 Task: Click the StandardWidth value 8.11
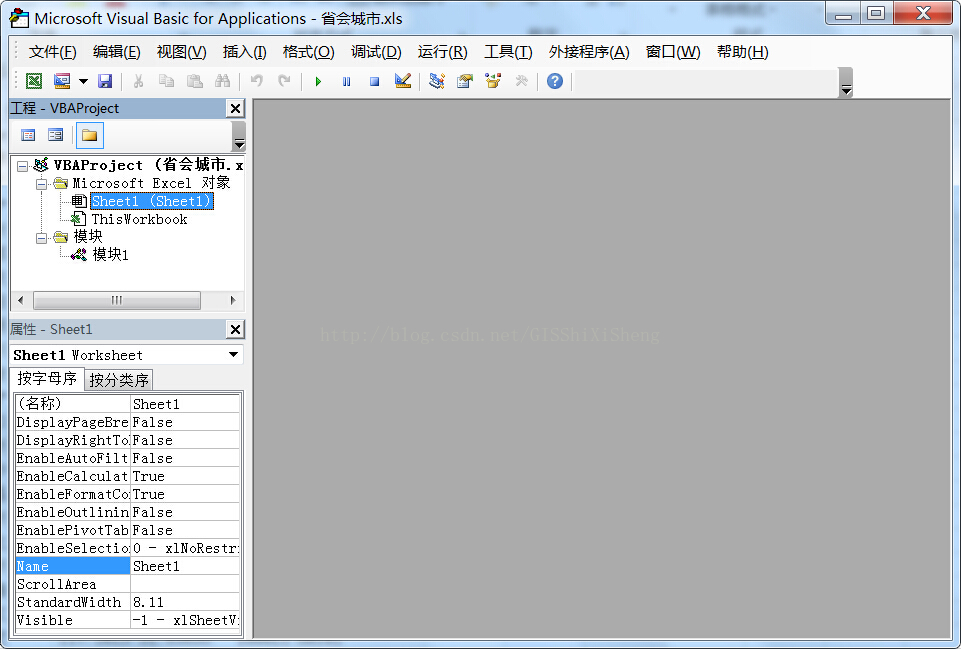(185, 602)
